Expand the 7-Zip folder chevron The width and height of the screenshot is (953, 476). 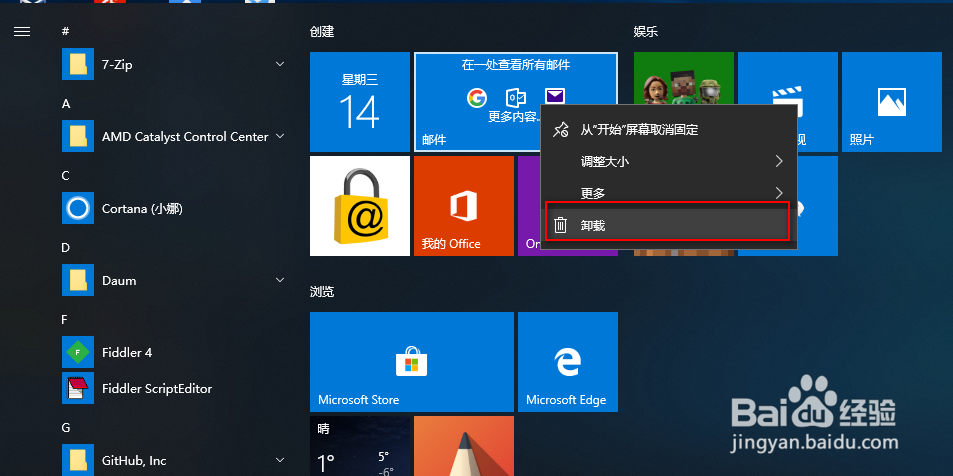click(x=280, y=64)
